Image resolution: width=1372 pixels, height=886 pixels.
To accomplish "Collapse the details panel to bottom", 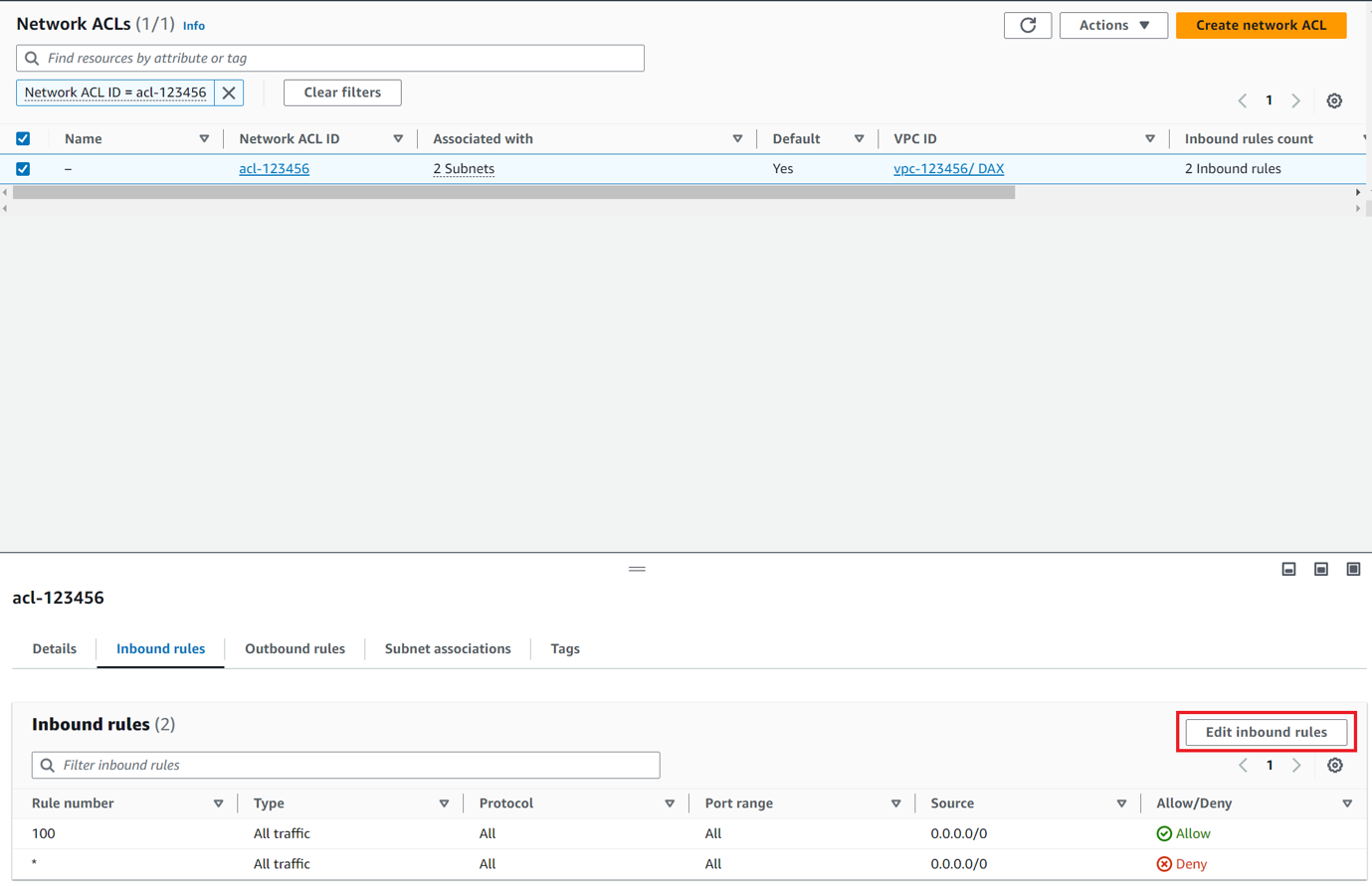I will tap(1288, 569).
